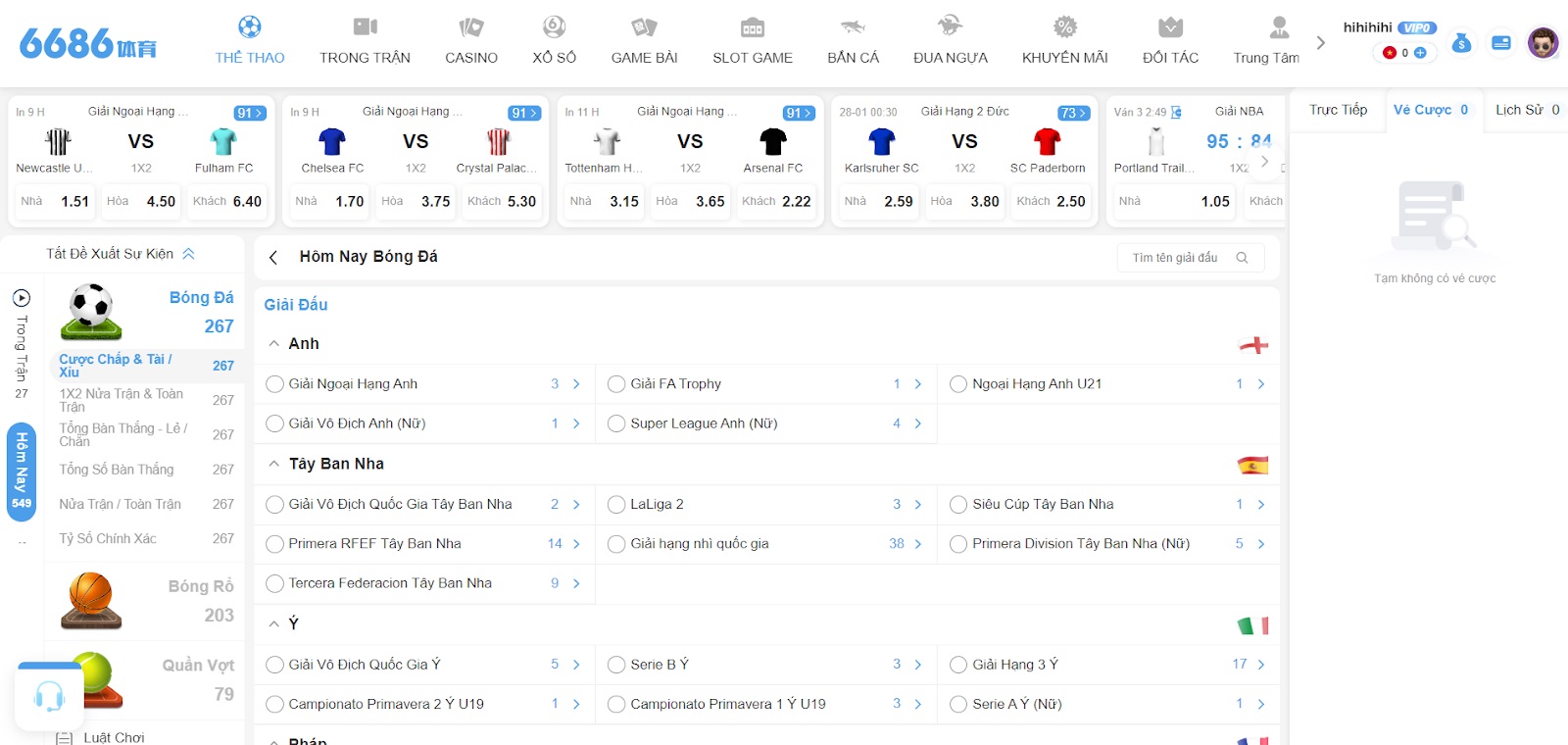1568x745 pixels.
Task: Select the Giải Hạng 3 Ý radio button
Action: tap(958, 665)
